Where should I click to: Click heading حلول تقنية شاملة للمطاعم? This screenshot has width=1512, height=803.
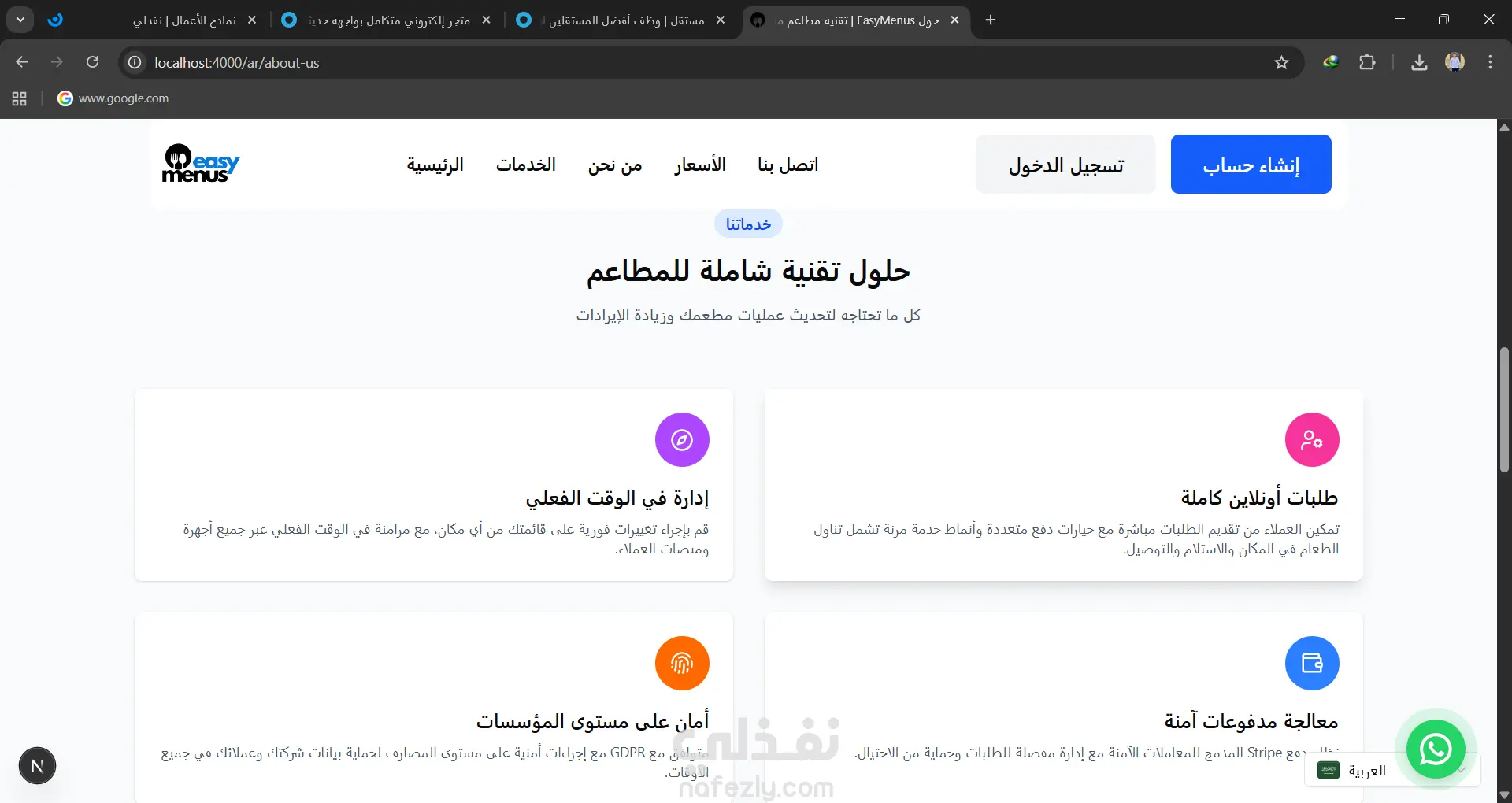(748, 272)
